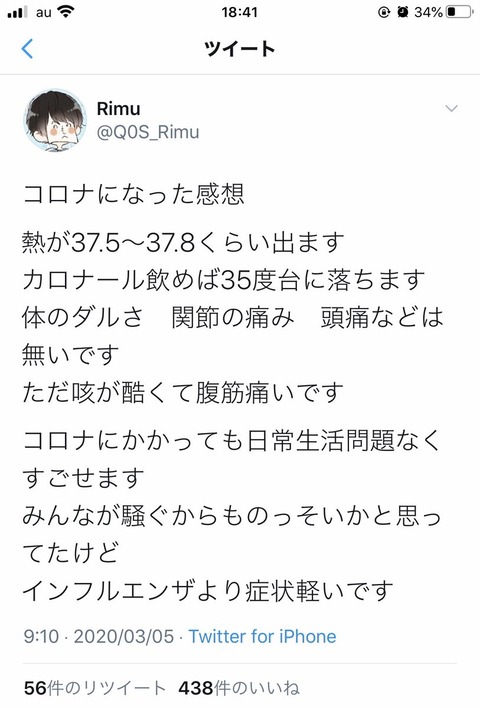480x708 pixels.
Task: Expand the tweet options chevron
Action: tap(451, 108)
